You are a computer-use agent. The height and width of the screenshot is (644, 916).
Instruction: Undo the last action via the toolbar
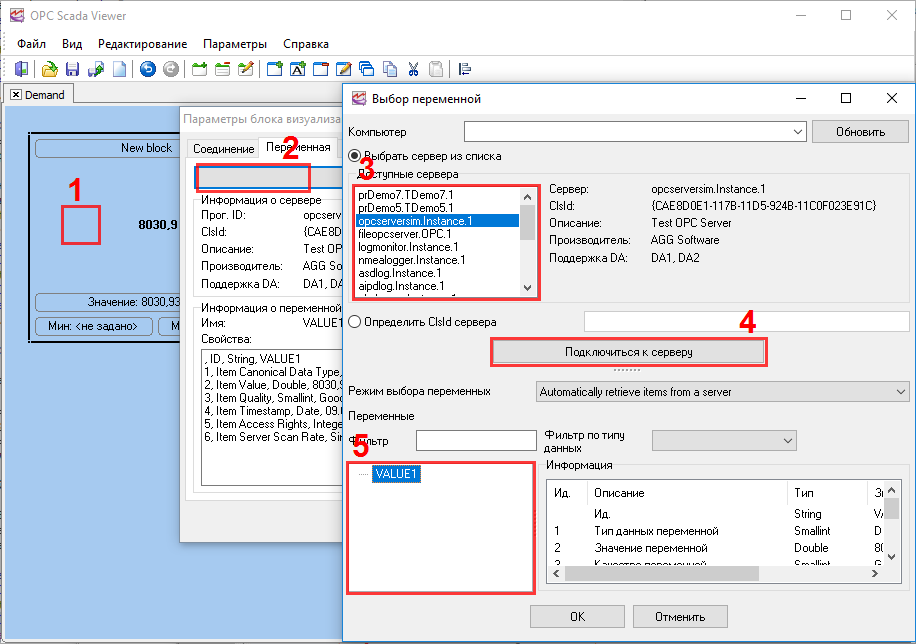tap(148, 69)
